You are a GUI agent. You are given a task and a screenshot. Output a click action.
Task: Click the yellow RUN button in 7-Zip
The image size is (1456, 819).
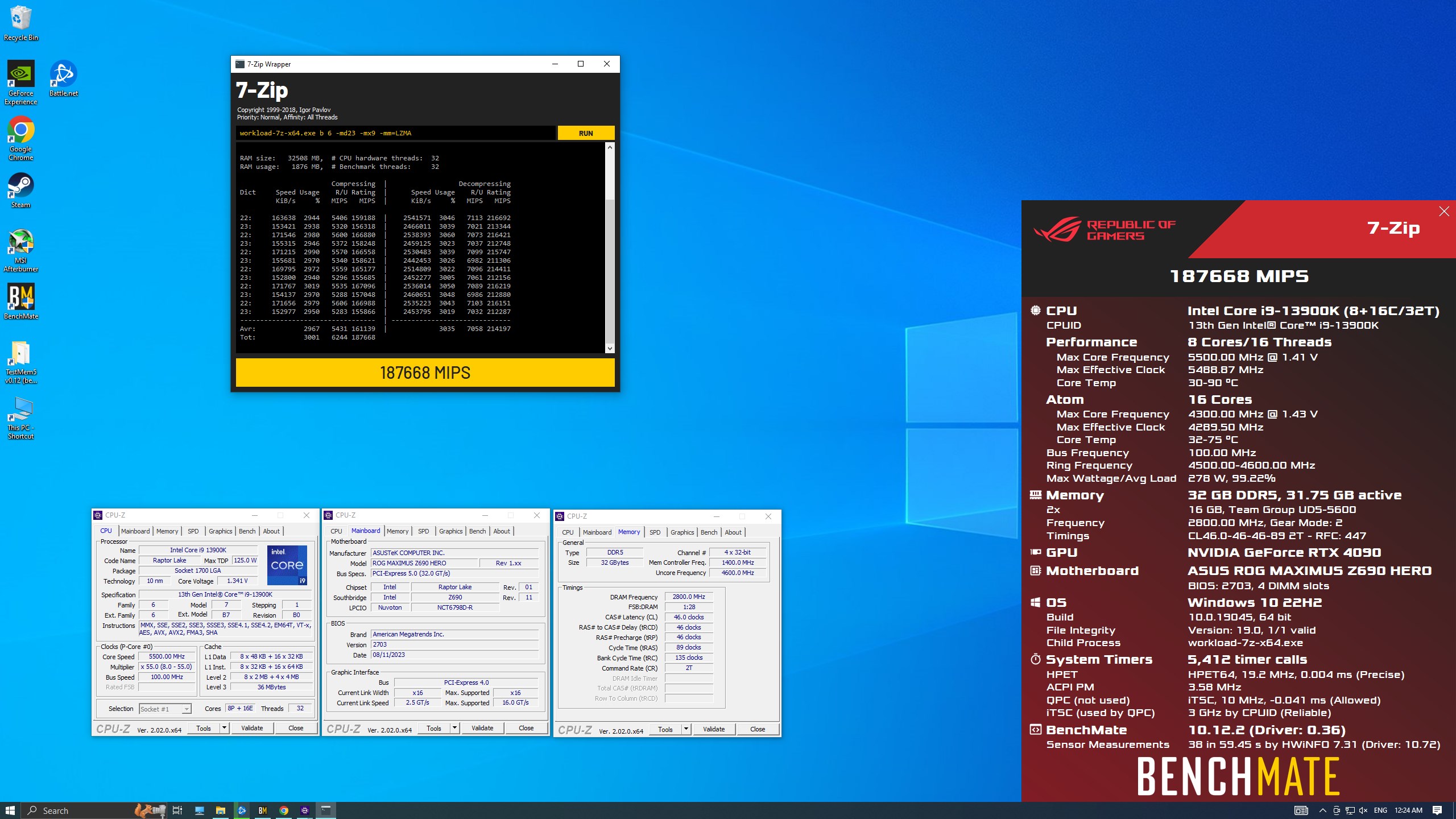point(586,133)
